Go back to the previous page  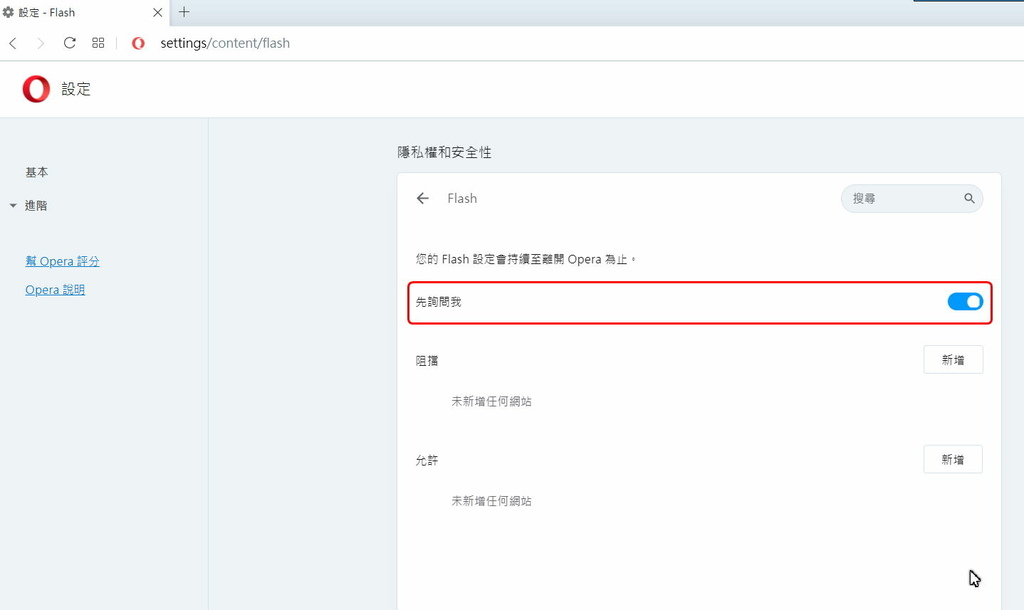coord(13,43)
